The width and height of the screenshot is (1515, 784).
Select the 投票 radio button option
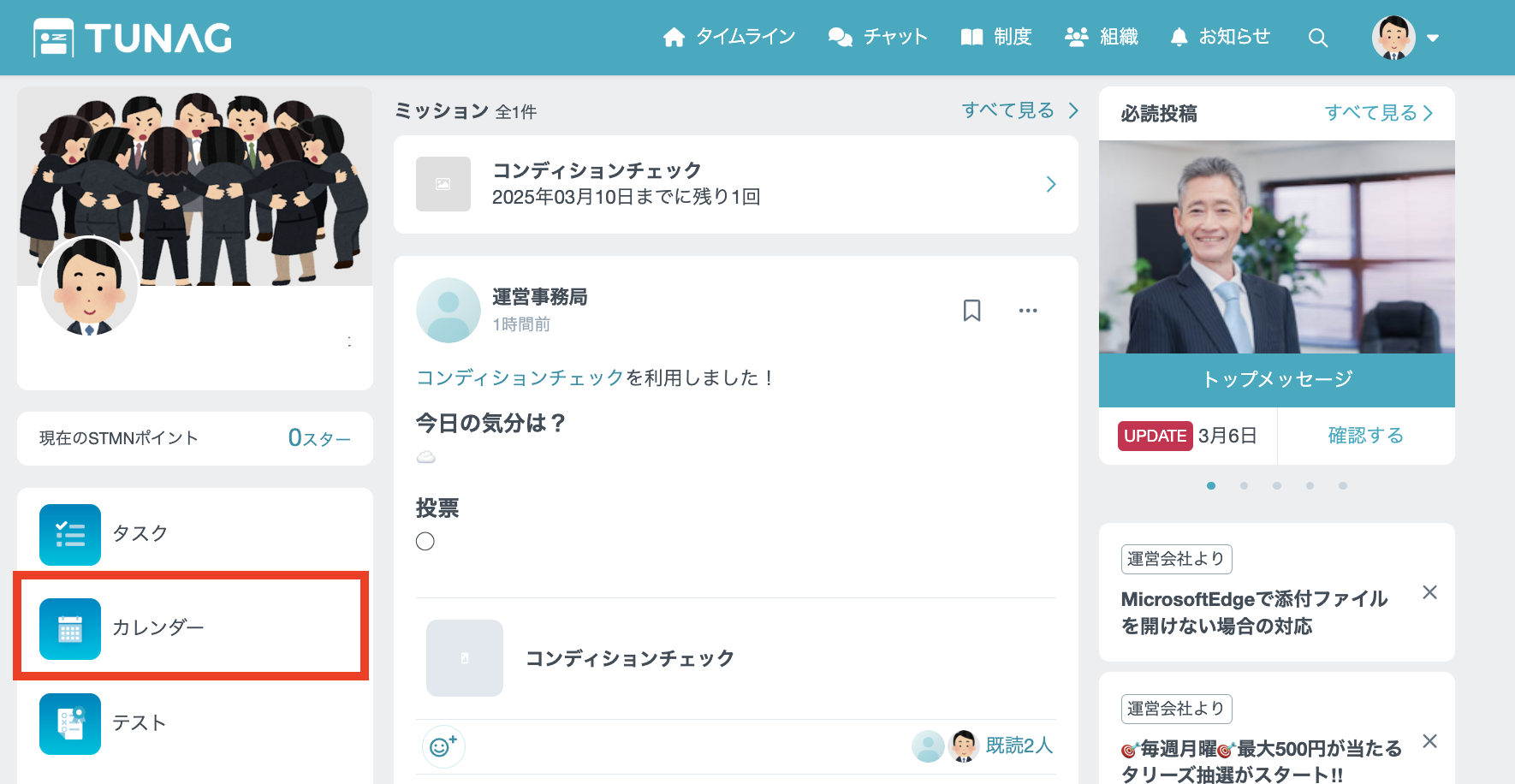click(425, 541)
